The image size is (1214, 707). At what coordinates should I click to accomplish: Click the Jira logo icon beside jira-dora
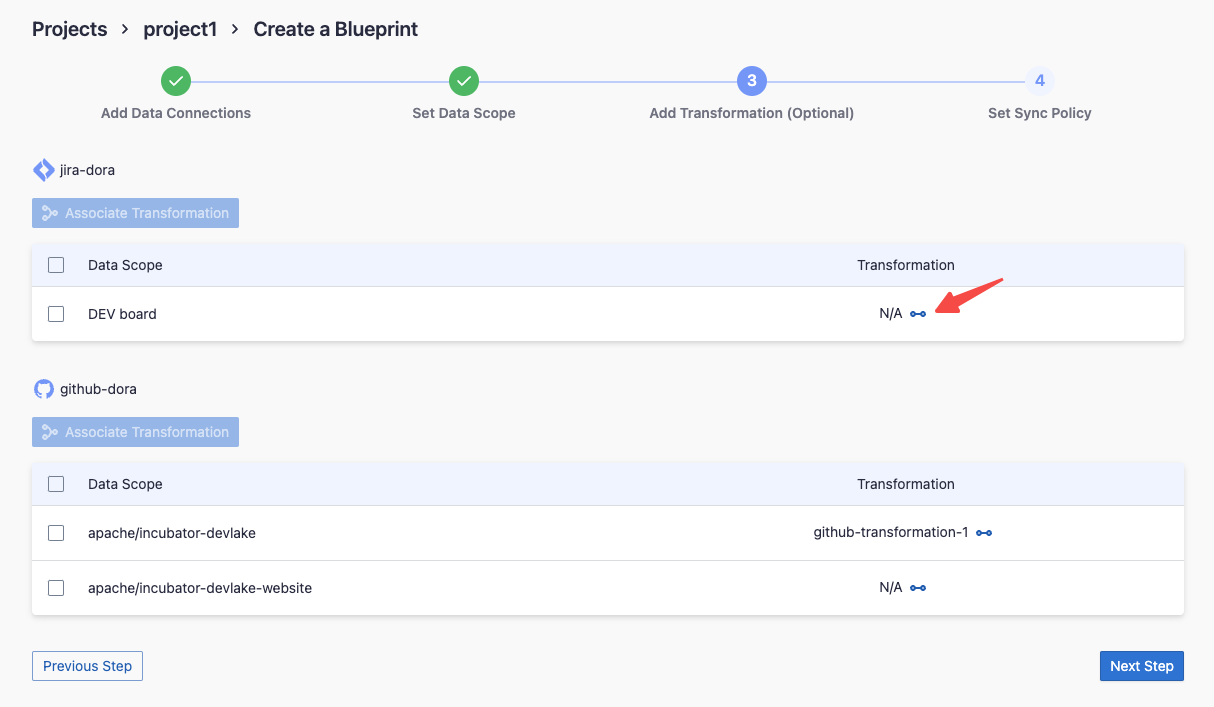coord(44,170)
